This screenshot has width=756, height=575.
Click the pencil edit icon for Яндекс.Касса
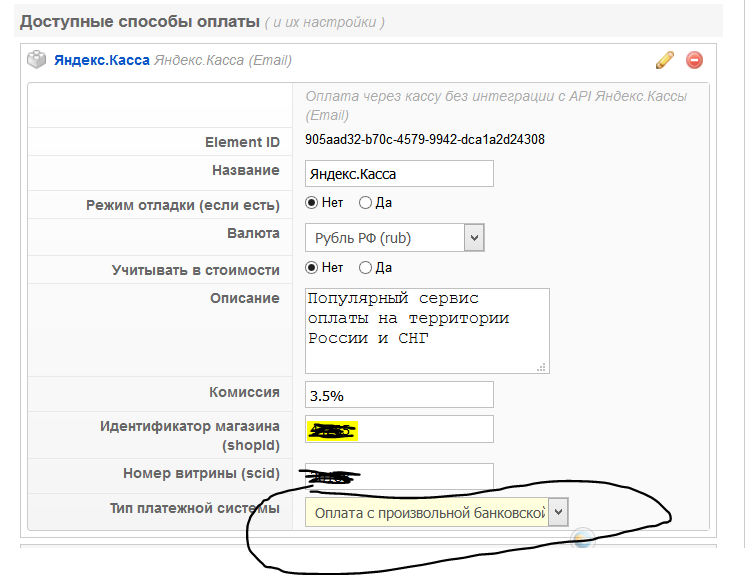665,60
